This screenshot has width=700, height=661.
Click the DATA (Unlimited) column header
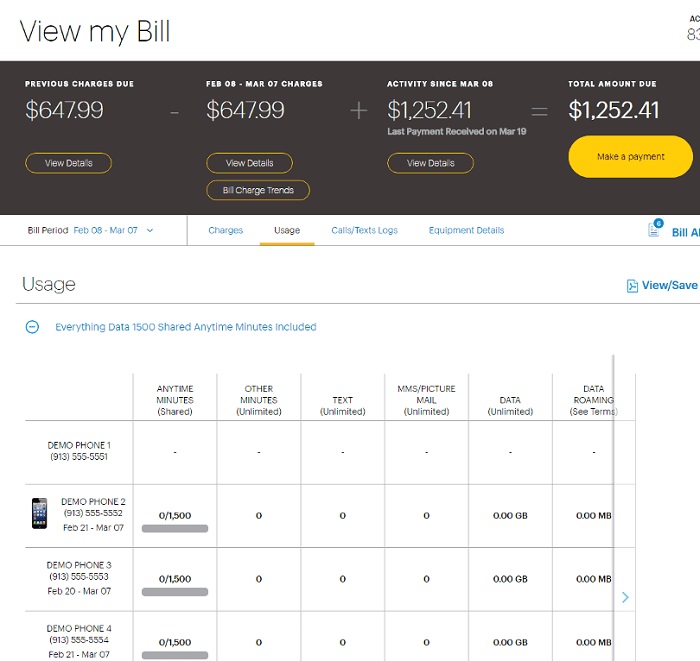coord(510,406)
